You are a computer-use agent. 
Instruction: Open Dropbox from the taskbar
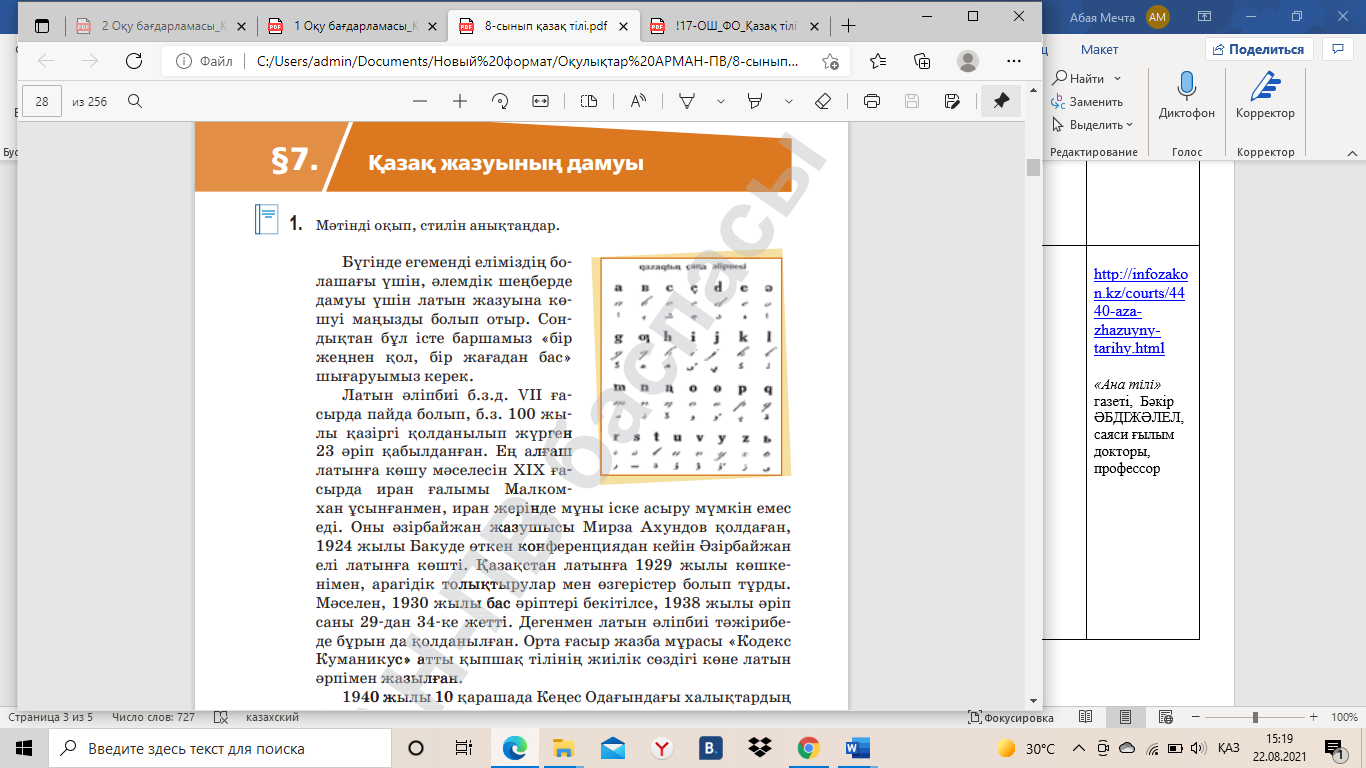point(761,748)
